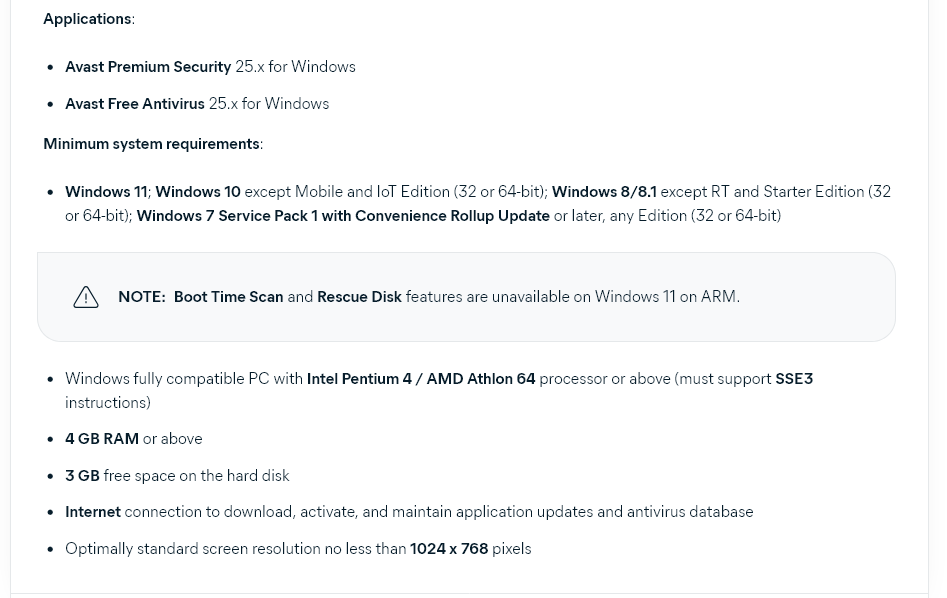Screen dimensions: 947x598
Task: Click 'Intel Pentium 4 / AMD Athlon 64'
Action: [x=420, y=379]
